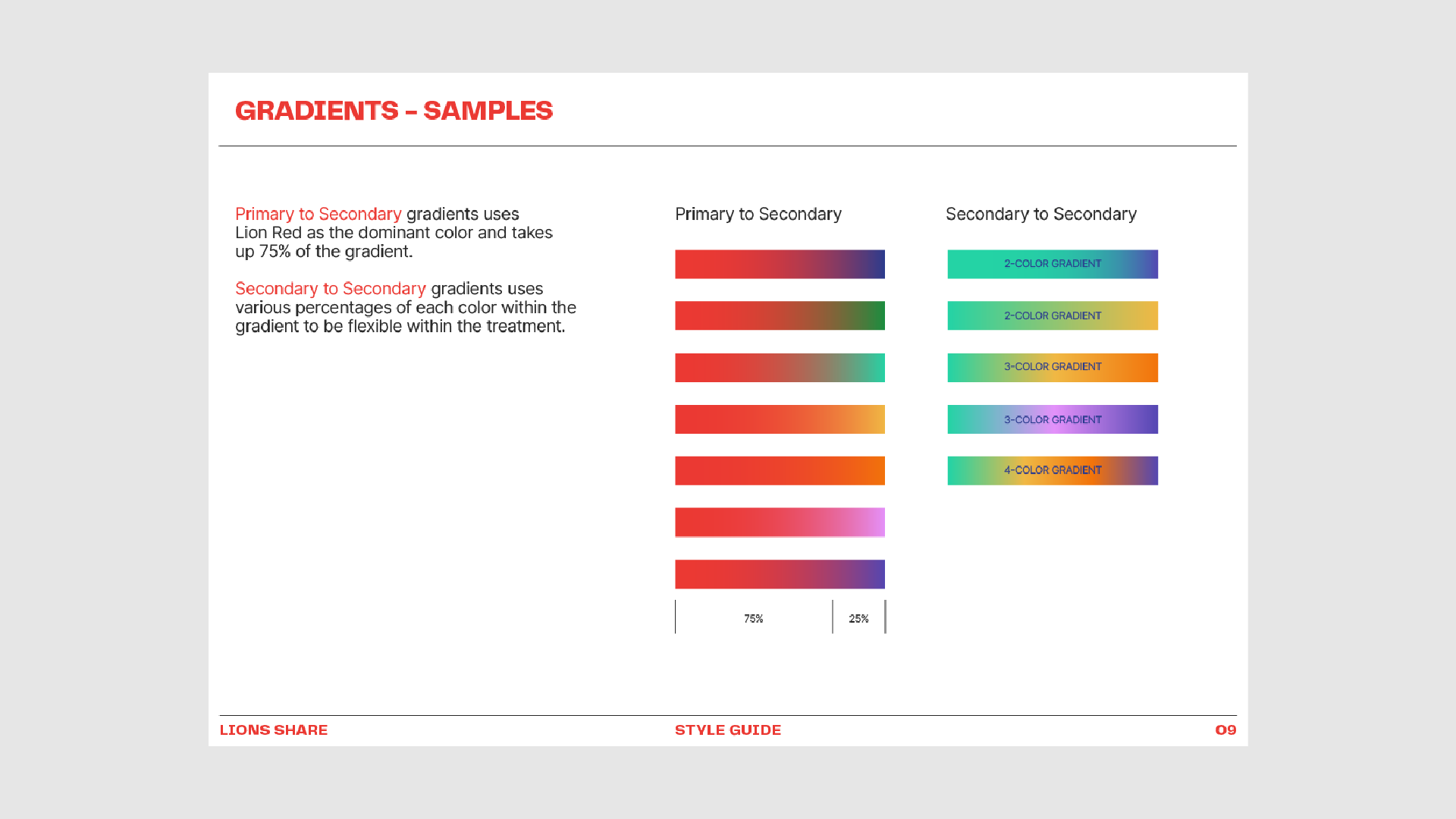Screen dimensions: 1456x819
Task: Click 'up 75% of the gradient.' line
Action: [324, 252]
